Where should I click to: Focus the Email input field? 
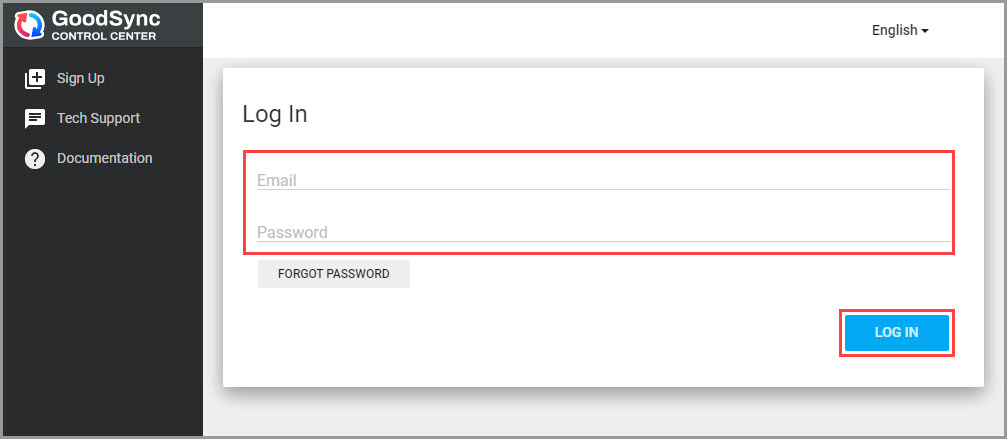[x=602, y=180]
